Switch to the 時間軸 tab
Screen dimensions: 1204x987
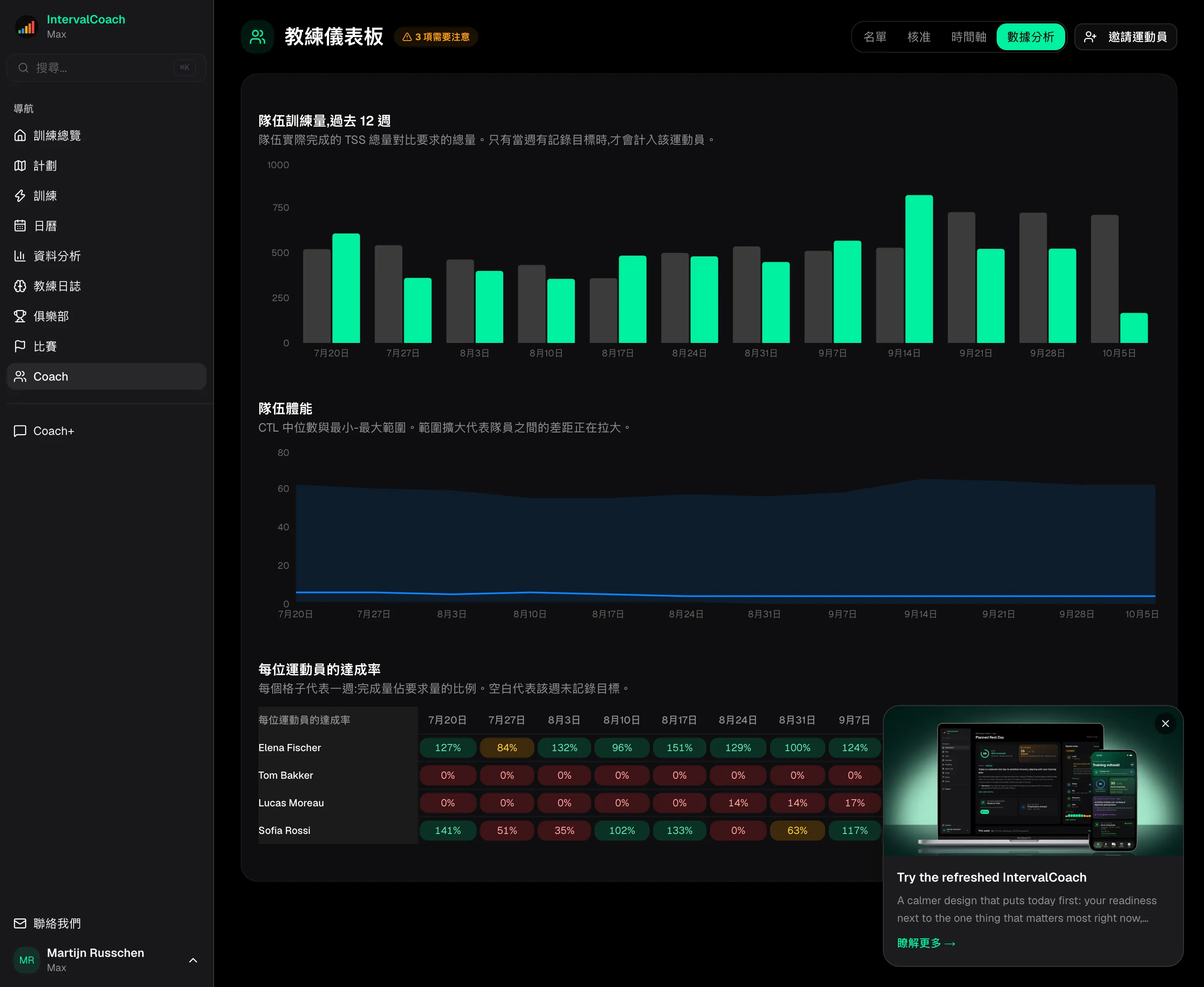point(968,37)
